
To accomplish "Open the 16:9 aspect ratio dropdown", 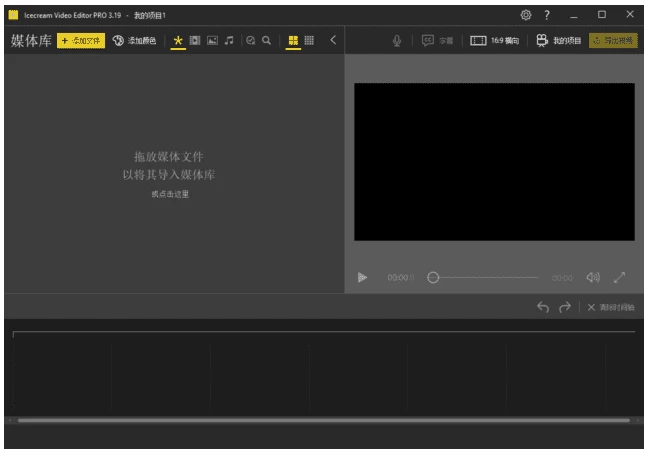I will [x=494, y=41].
